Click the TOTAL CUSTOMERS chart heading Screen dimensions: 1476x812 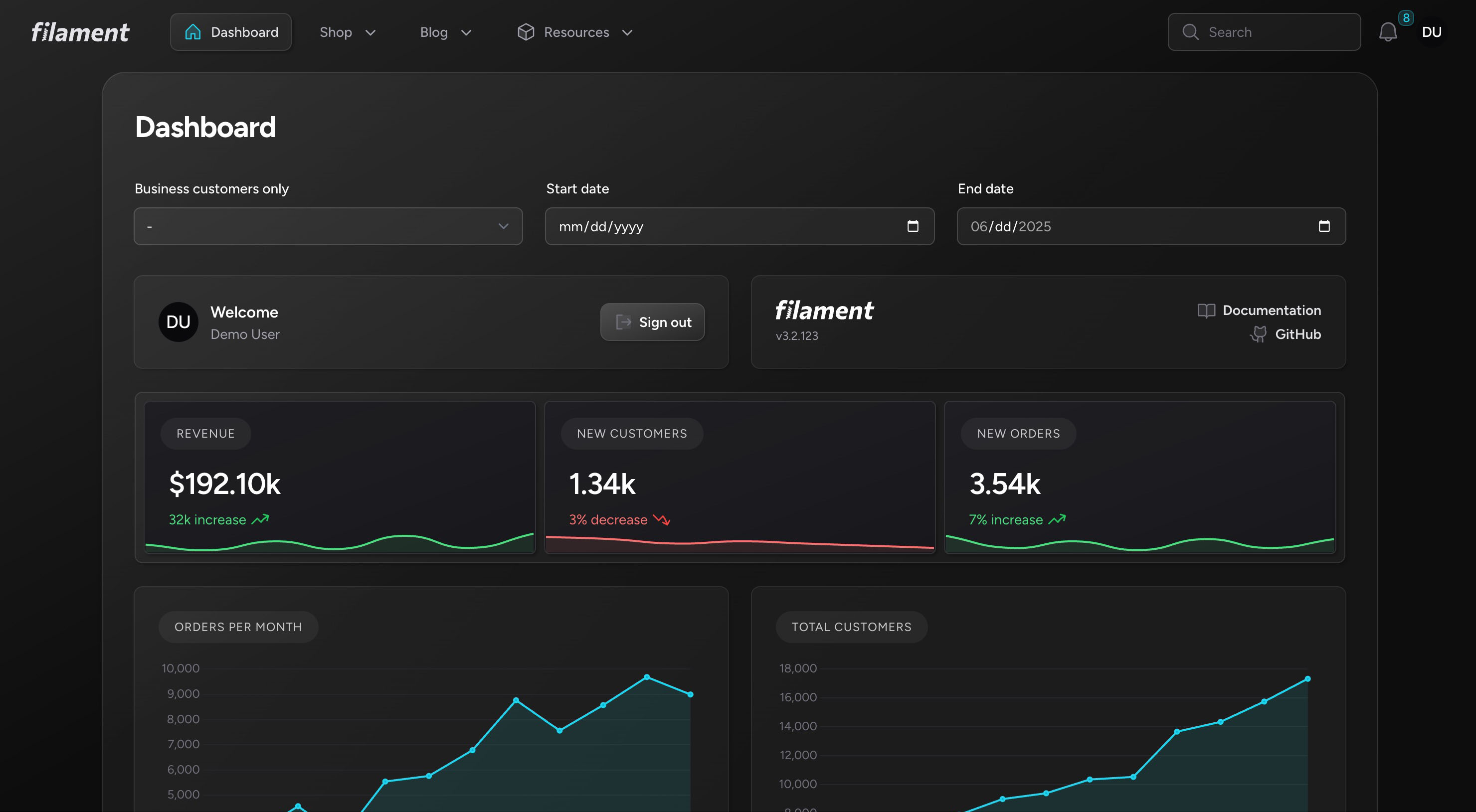[x=852, y=627]
